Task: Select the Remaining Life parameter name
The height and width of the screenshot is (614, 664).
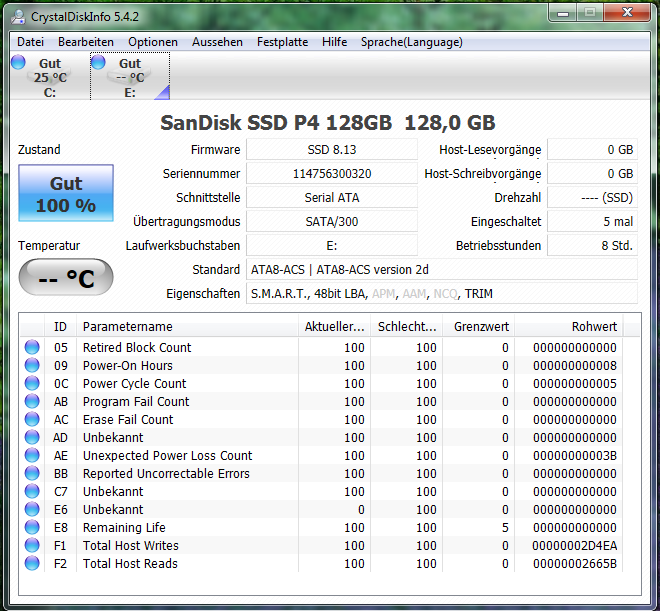Action: [x=124, y=528]
